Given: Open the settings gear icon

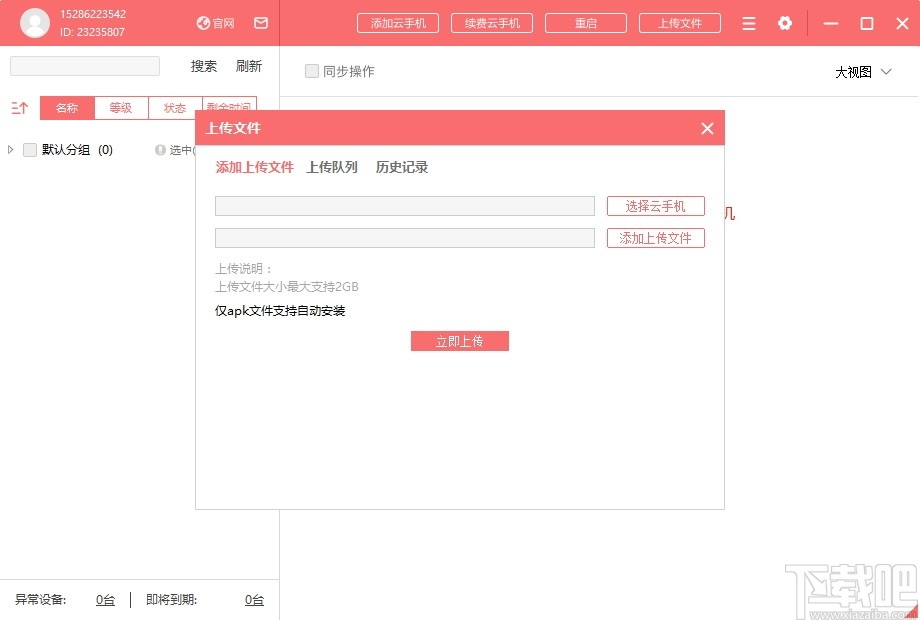Looking at the screenshot, I should [785, 23].
